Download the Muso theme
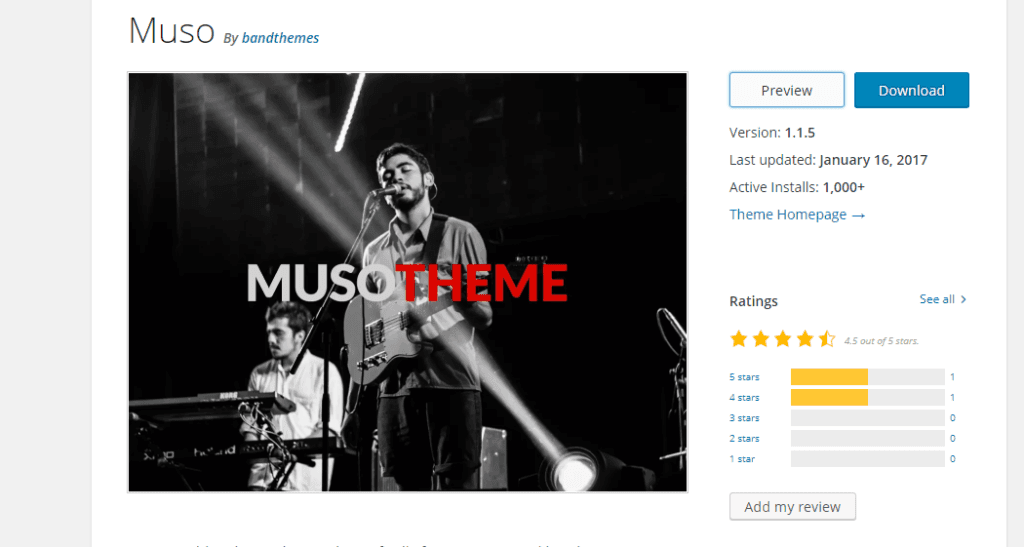Image resolution: width=1024 pixels, height=547 pixels. pyautogui.click(x=911, y=90)
